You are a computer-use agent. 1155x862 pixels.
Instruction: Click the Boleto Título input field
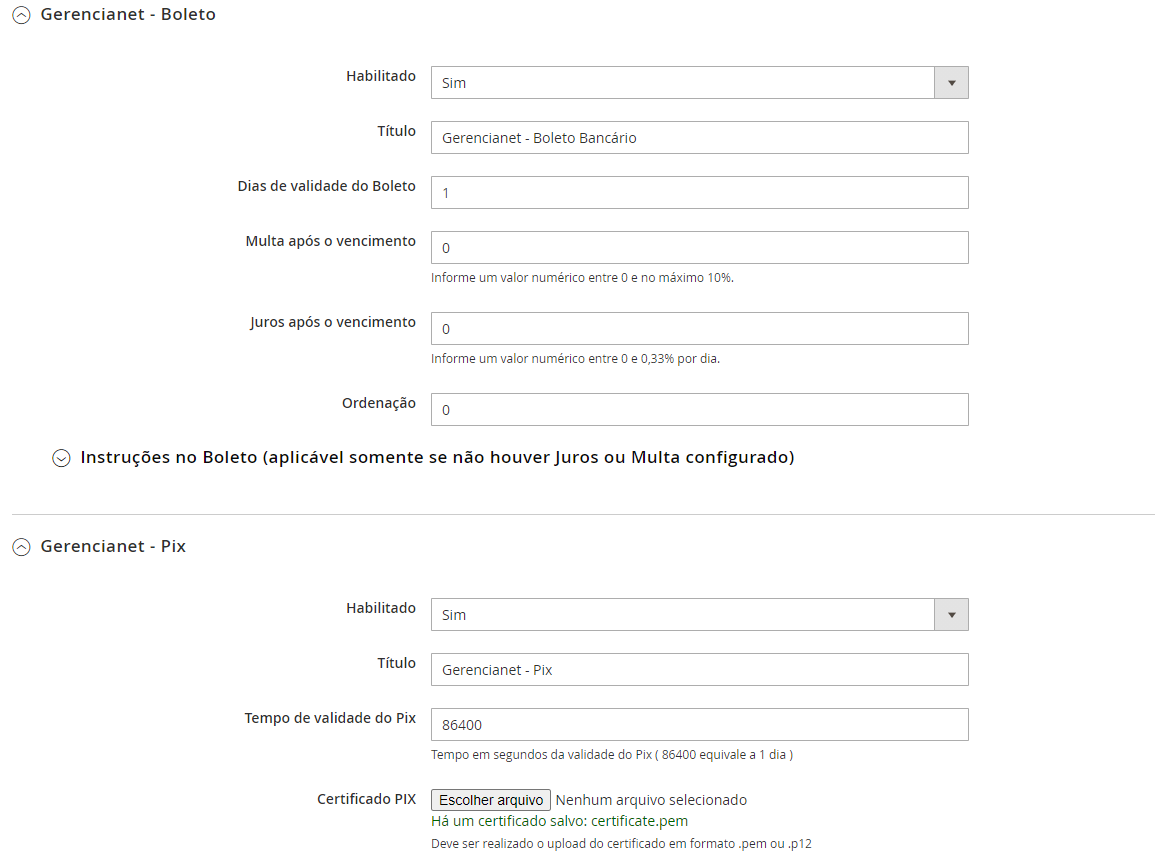tap(699, 138)
